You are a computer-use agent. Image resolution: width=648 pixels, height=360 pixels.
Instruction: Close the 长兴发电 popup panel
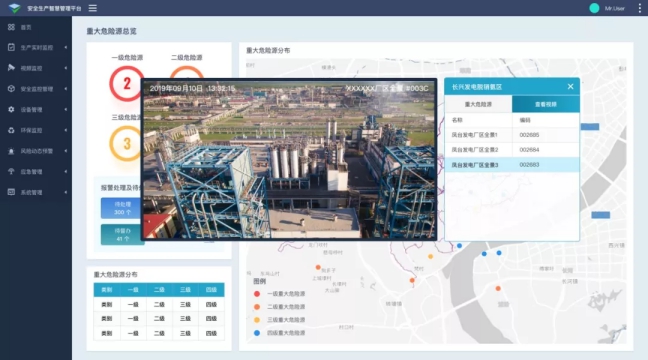570,86
